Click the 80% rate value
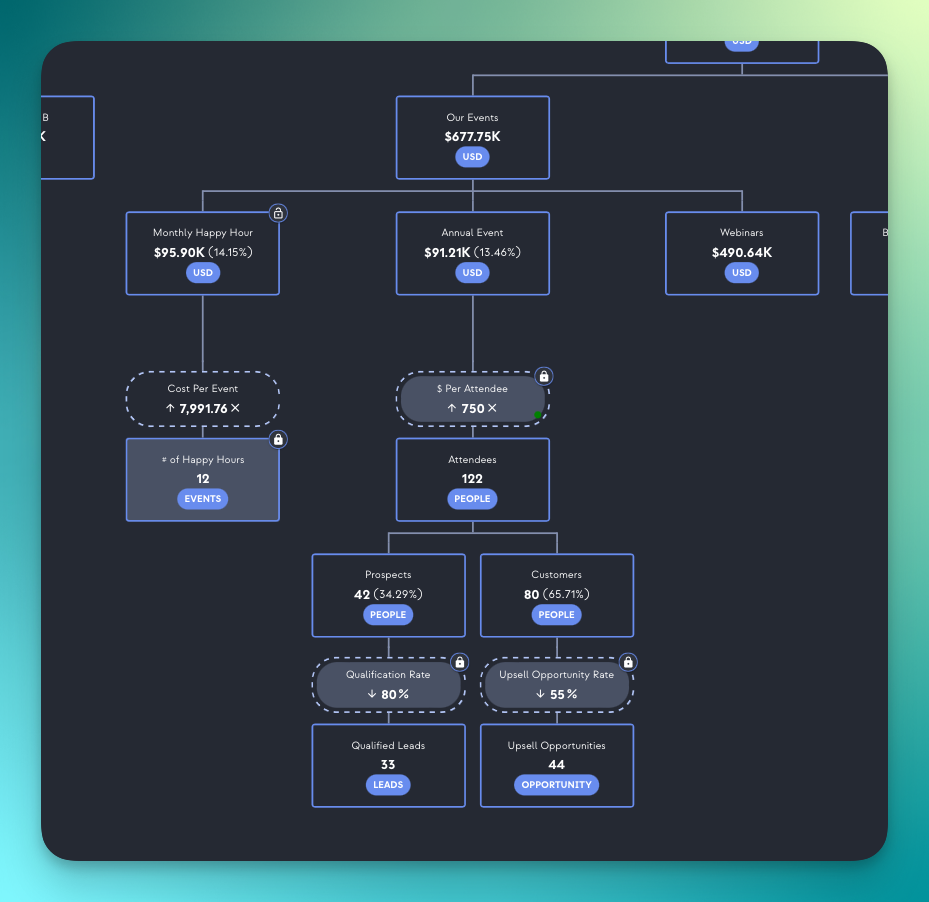 coord(395,694)
